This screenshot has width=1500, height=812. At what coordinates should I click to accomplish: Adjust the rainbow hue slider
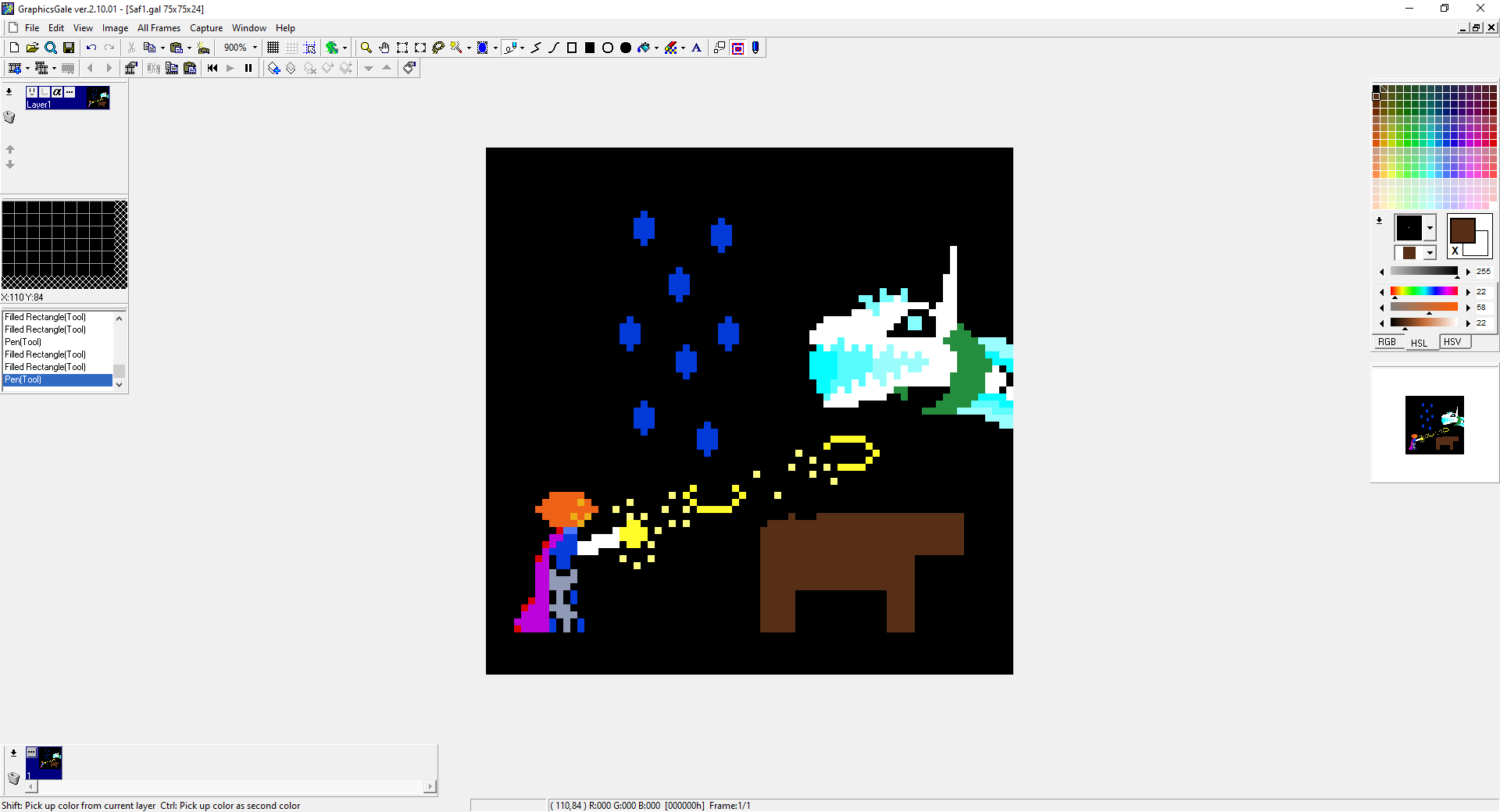1423,291
